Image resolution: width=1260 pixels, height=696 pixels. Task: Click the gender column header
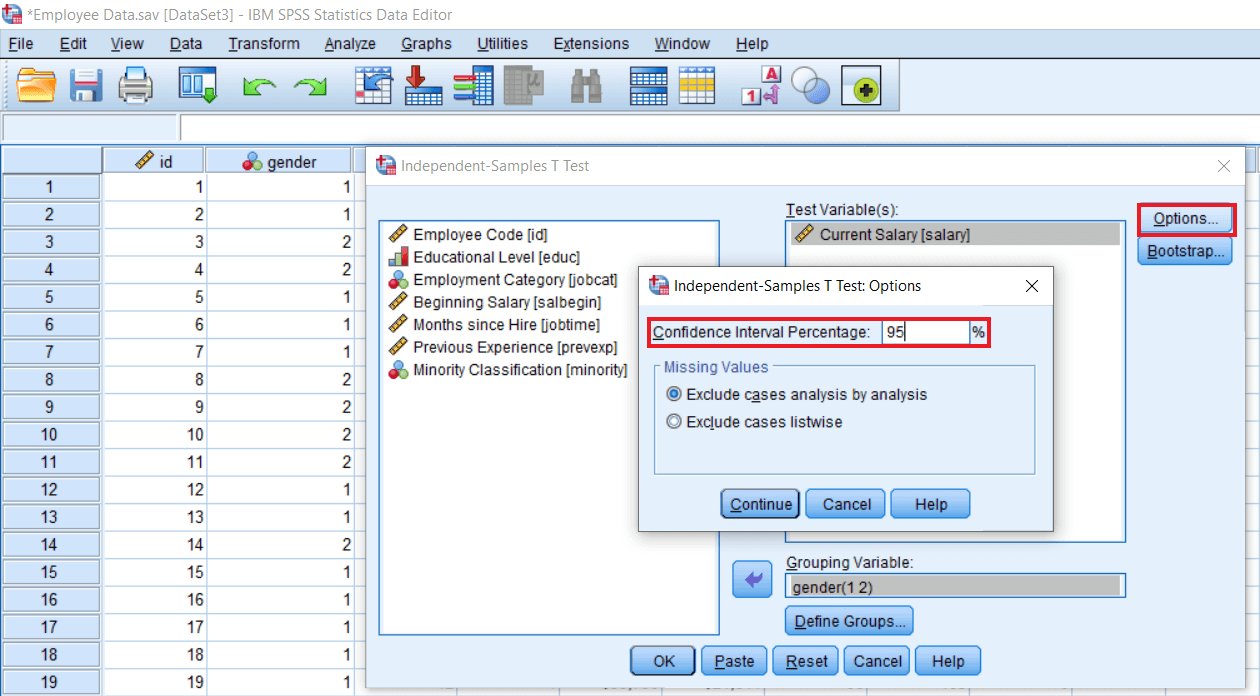point(279,161)
